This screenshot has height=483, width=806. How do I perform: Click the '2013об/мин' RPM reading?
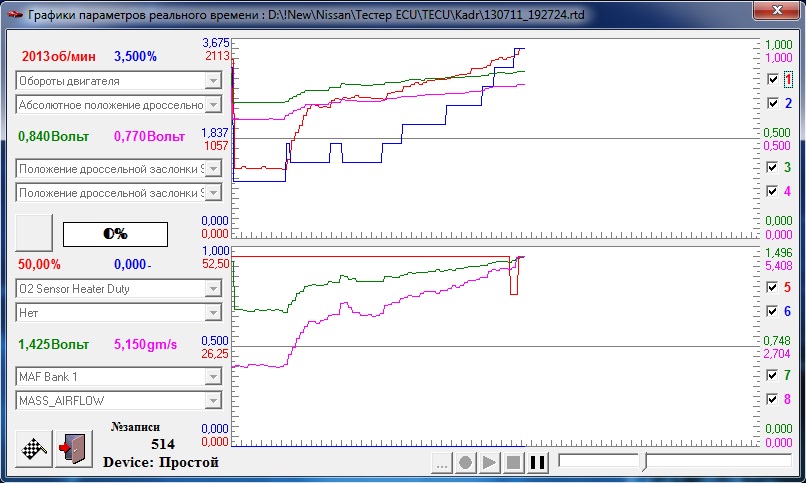[x=59, y=57]
